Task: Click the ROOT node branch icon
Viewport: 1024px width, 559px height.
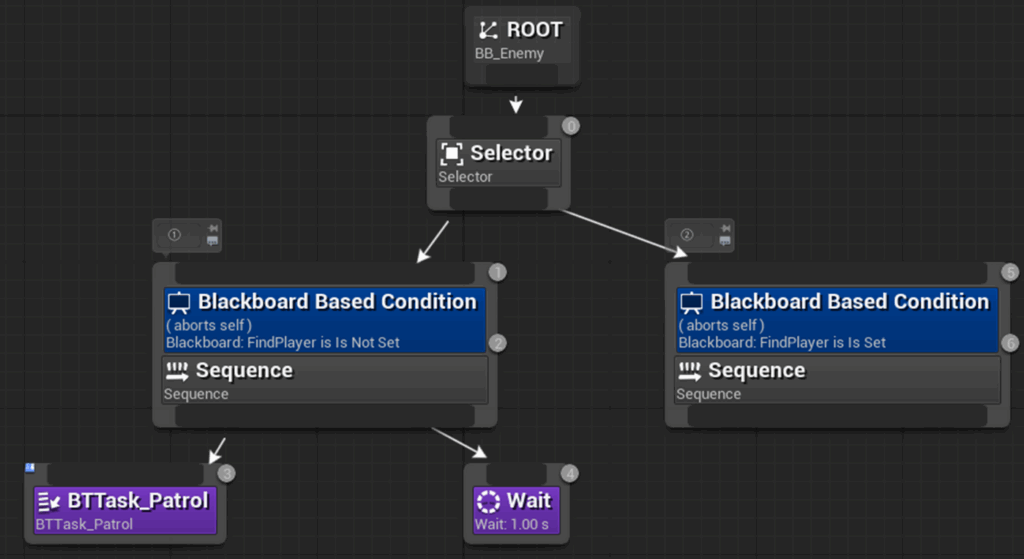Action: (x=489, y=31)
